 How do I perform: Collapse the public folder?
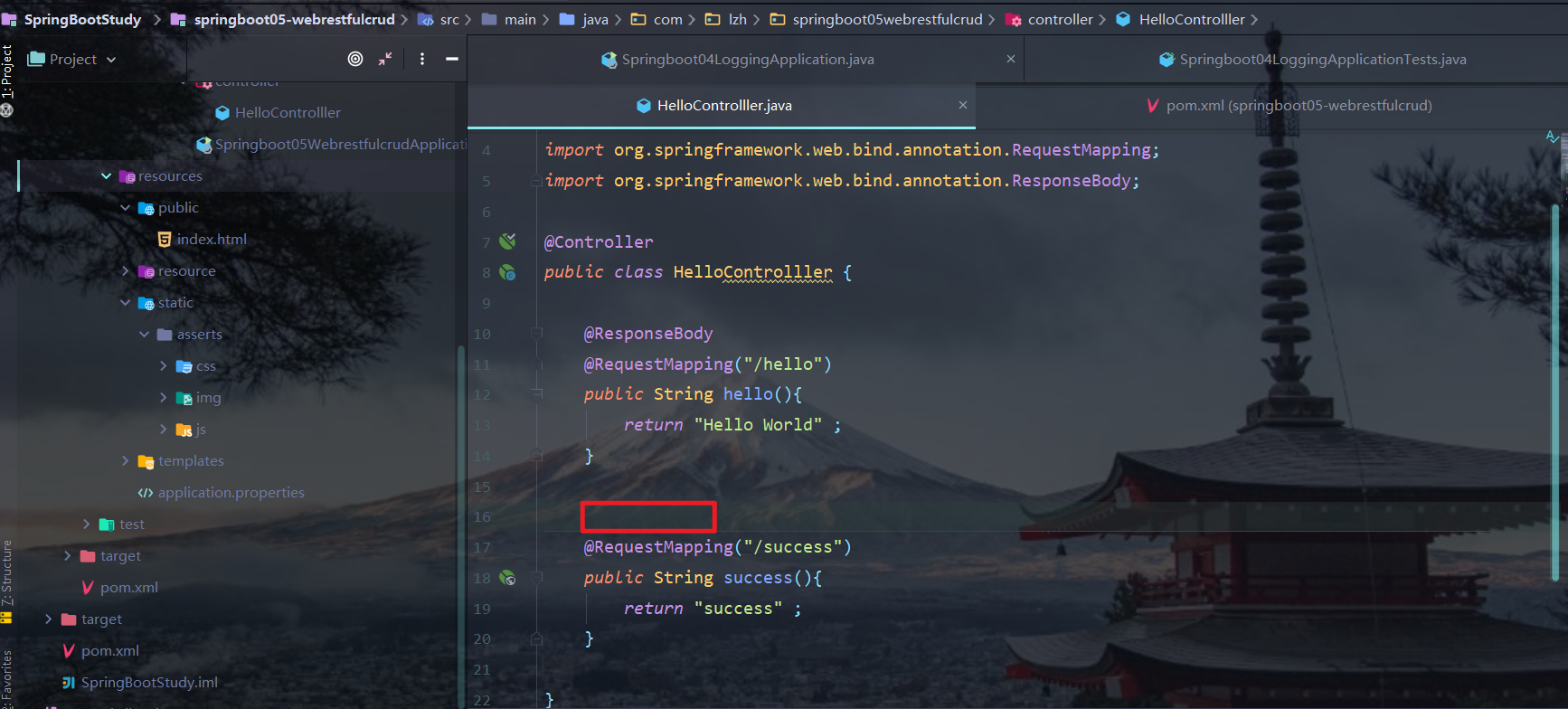click(x=126, y=207)
